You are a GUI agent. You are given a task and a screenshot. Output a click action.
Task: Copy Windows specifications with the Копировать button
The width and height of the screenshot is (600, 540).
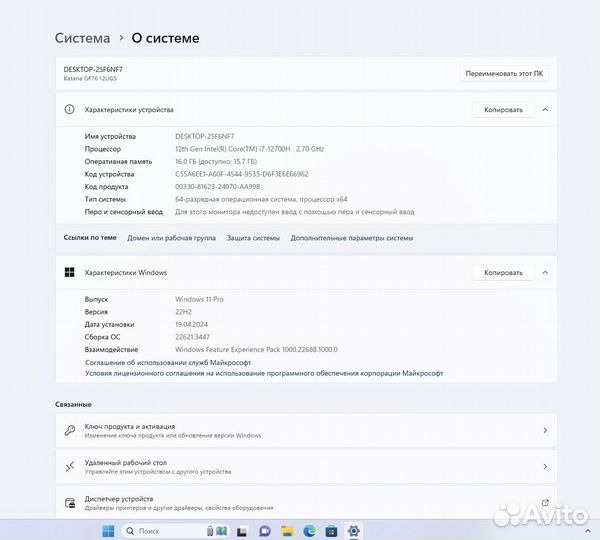coord(503,272)
